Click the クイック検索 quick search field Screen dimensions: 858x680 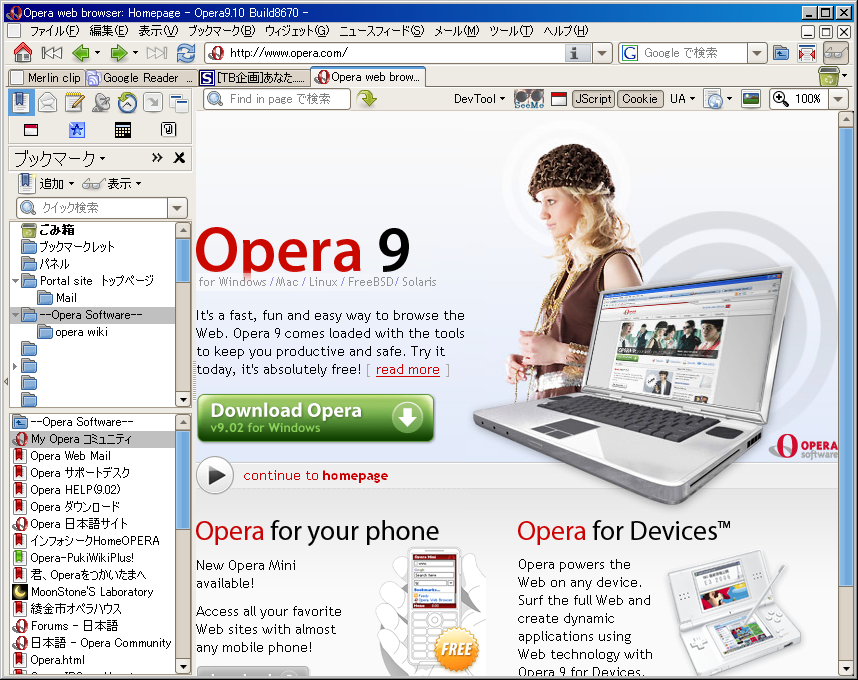(x=92, y=208)
